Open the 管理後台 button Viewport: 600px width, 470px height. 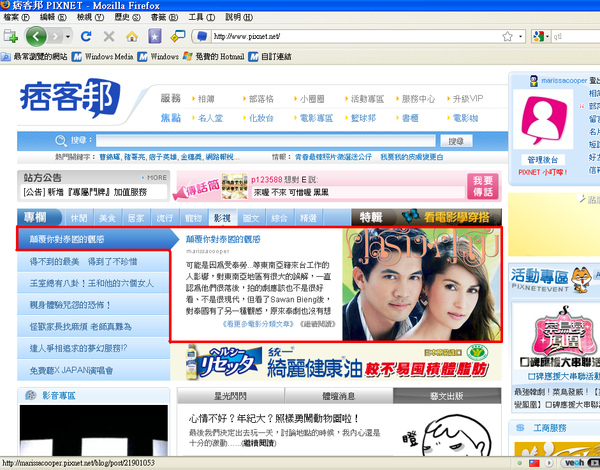tap(542, 160)
